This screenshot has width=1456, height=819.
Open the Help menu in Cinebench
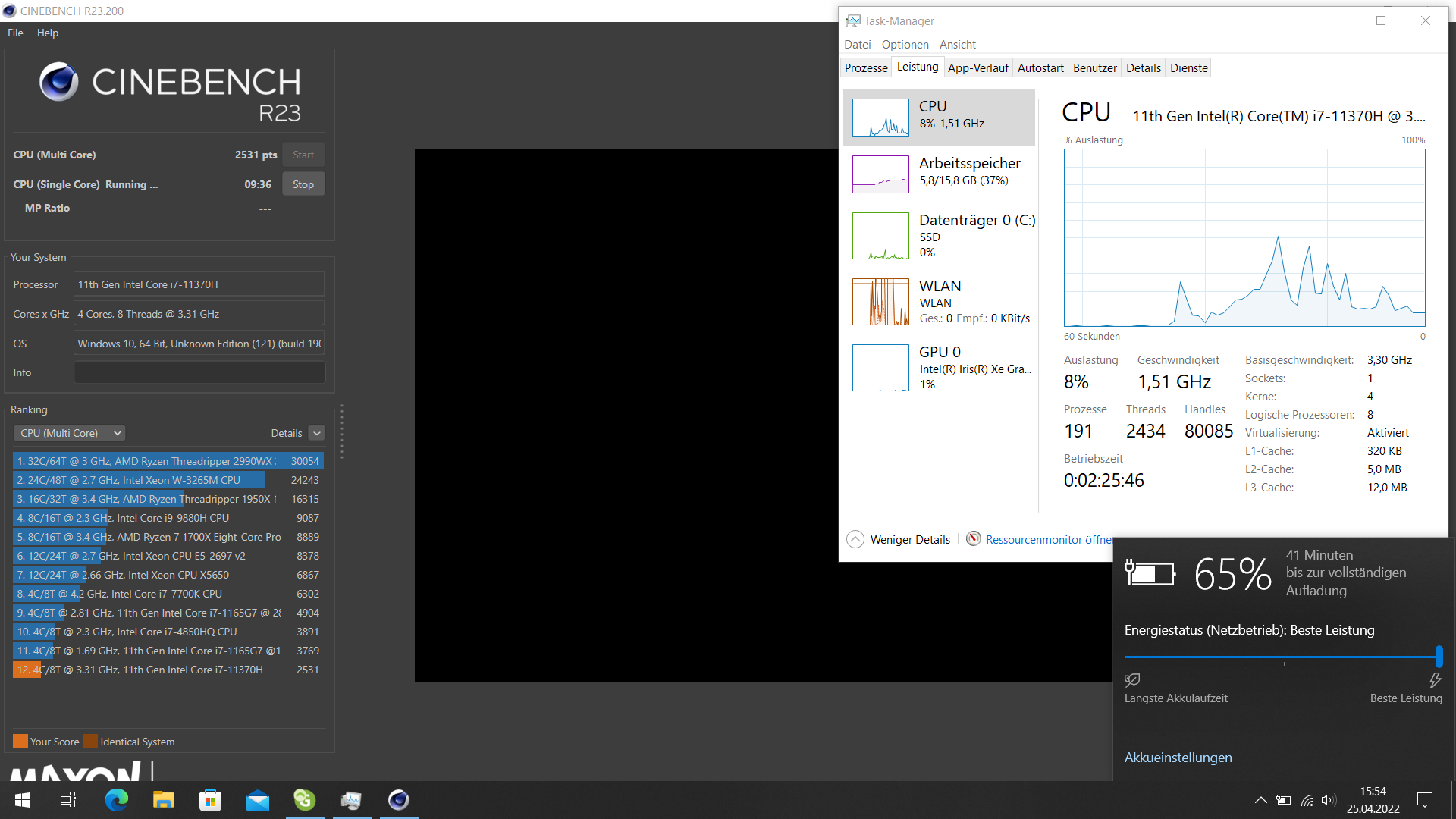click(47, 33)
